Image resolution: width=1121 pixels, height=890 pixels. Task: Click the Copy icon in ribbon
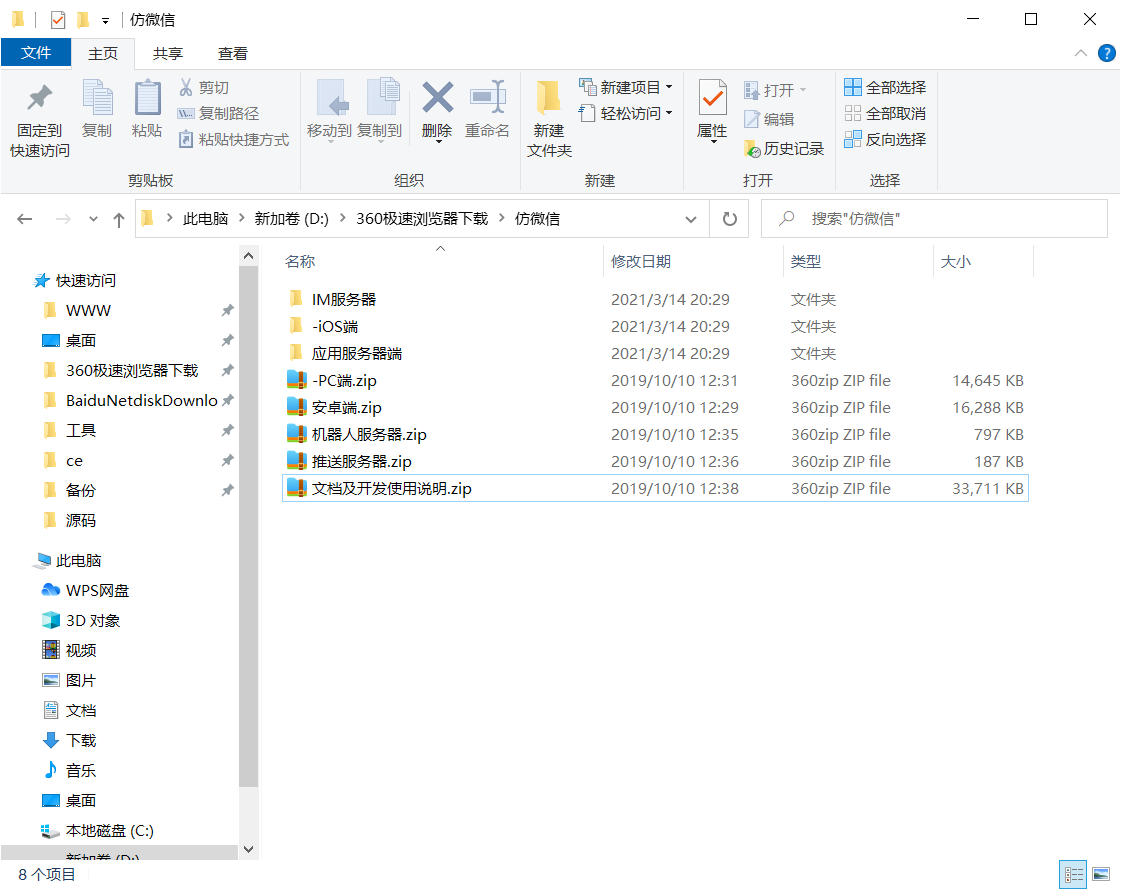(97, 97)
